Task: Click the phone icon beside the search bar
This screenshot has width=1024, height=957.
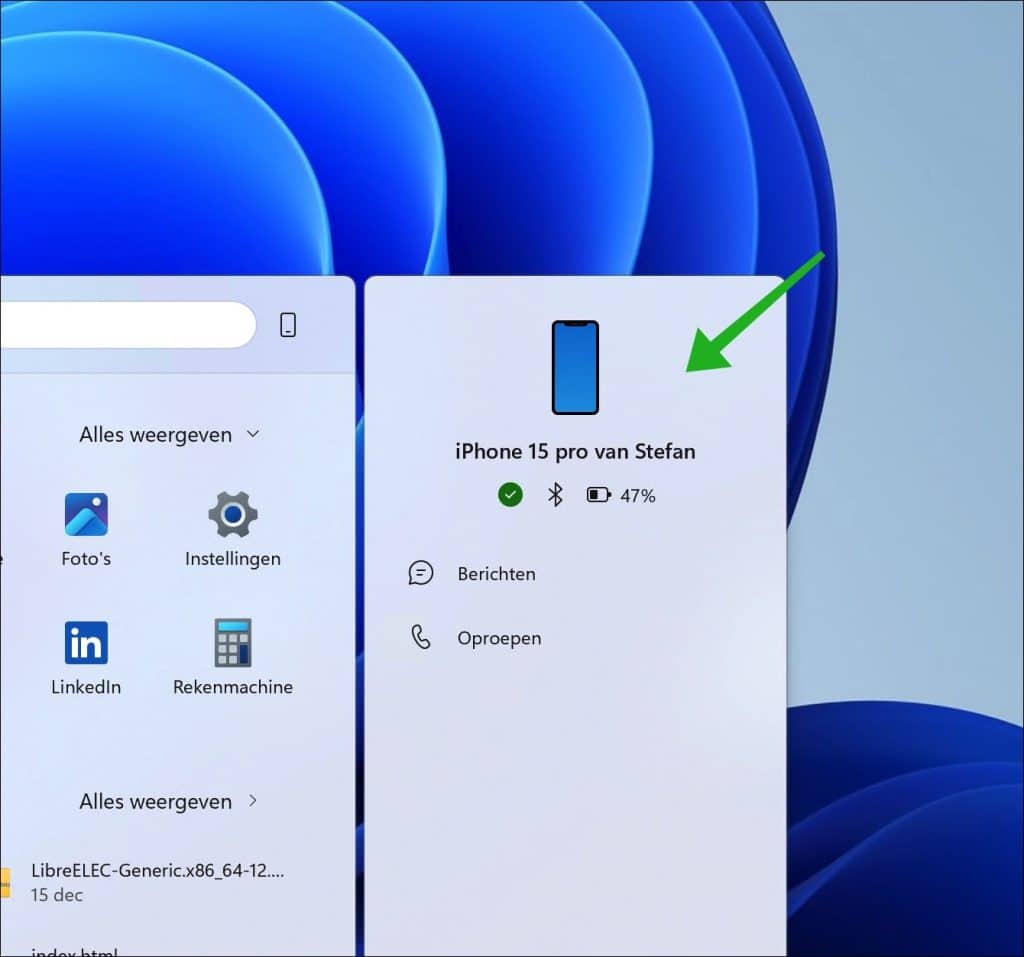Action: (x=288, y=324)
